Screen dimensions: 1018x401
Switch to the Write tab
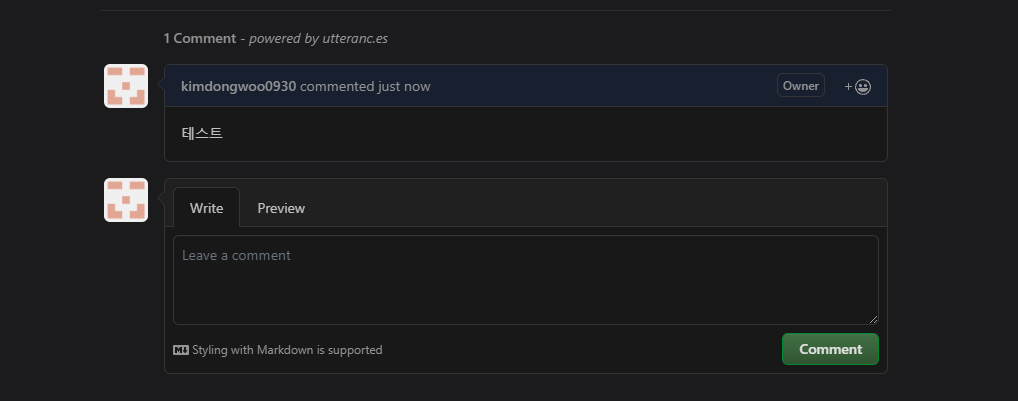click(206, 208)
